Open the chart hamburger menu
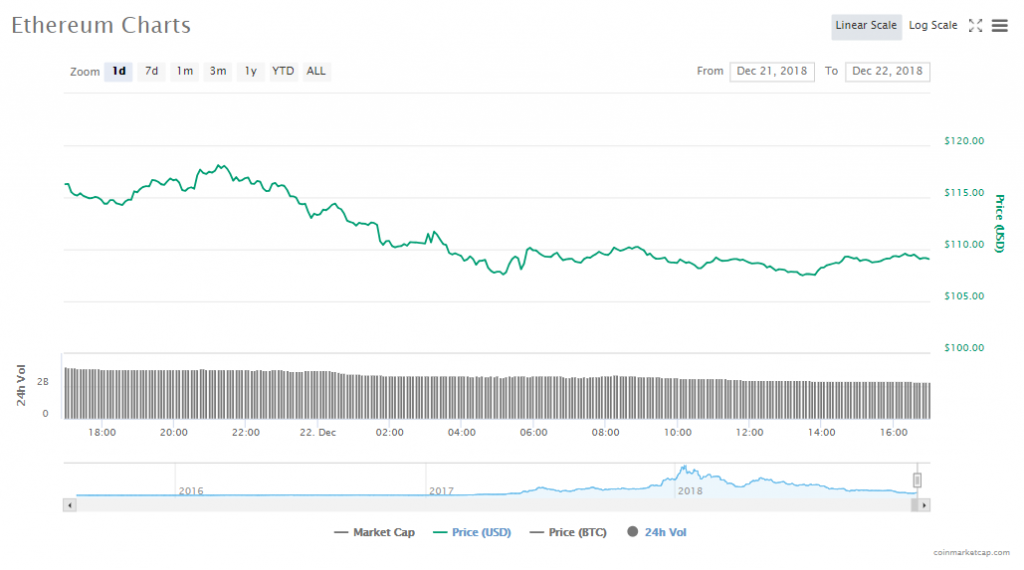 pyautogui.click(x=999, y=26)
